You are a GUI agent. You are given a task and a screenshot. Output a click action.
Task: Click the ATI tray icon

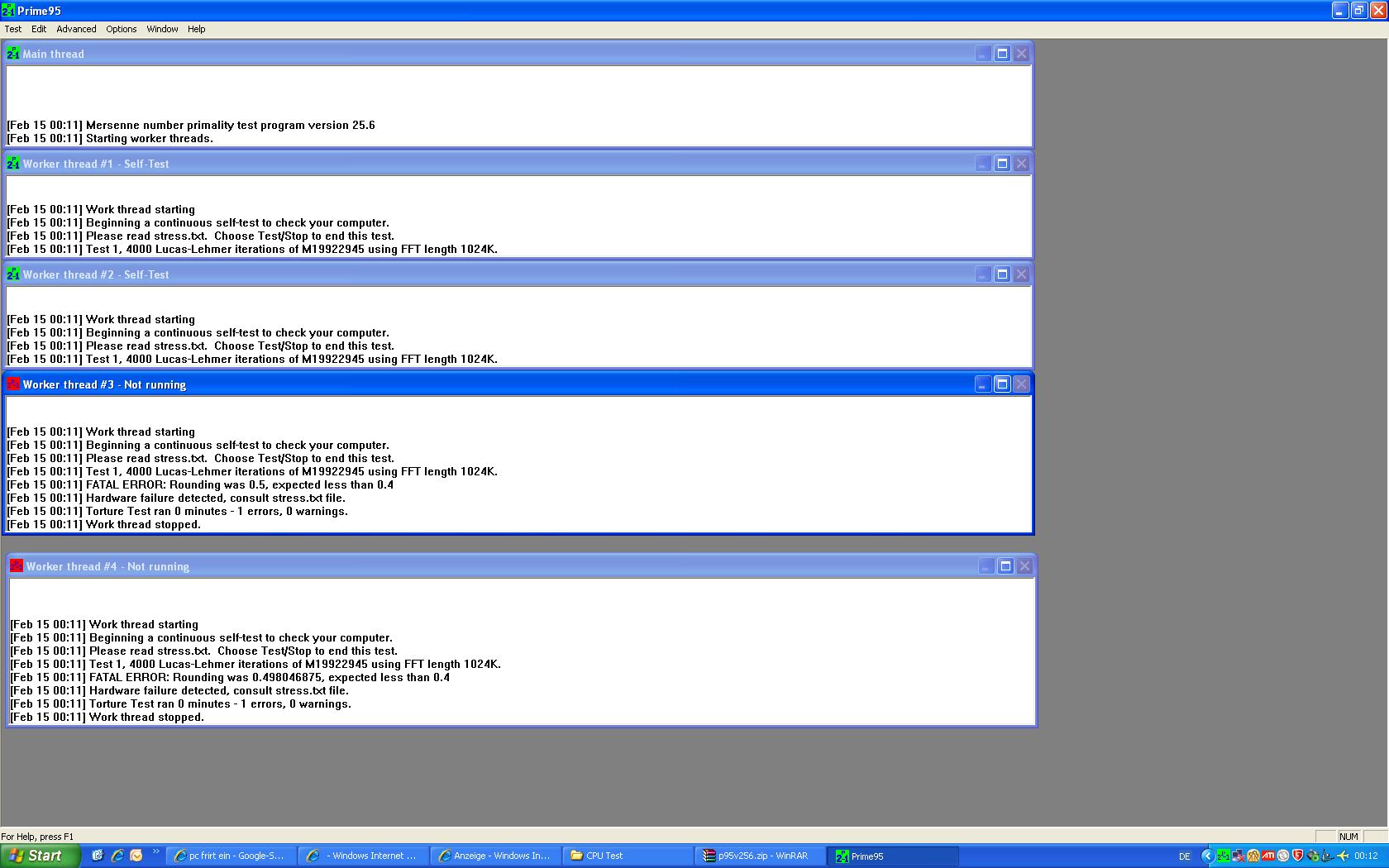pos(1267,856)
